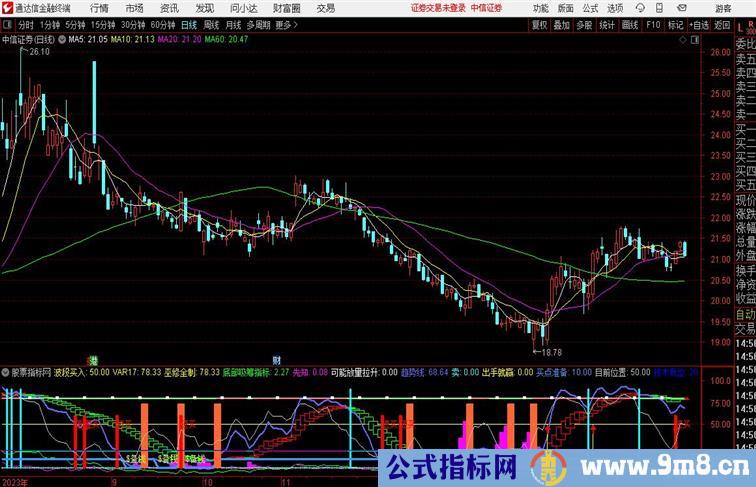Image resolution: width=756 pixels, height=487 pixels.
Task: Switch chart period to 日线
Action: click(x=188, y=24)
